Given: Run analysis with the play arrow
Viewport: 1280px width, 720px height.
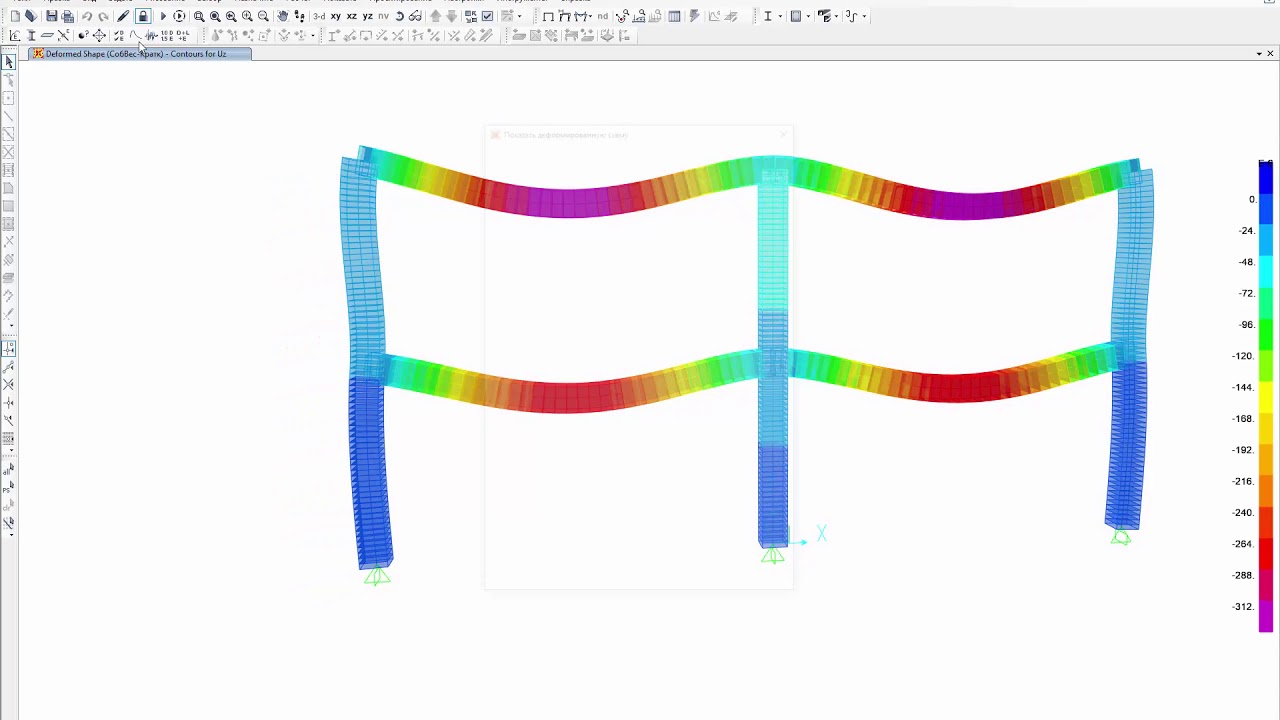Looking at the screenshot, I should click(x=163, y=16).
